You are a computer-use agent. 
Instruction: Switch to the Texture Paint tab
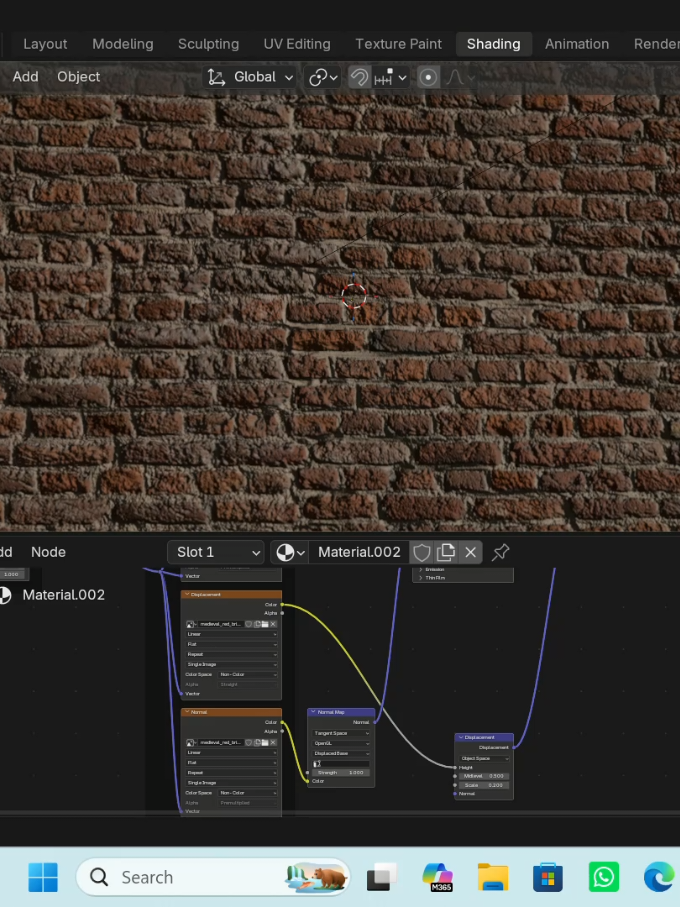coord(398,44)
